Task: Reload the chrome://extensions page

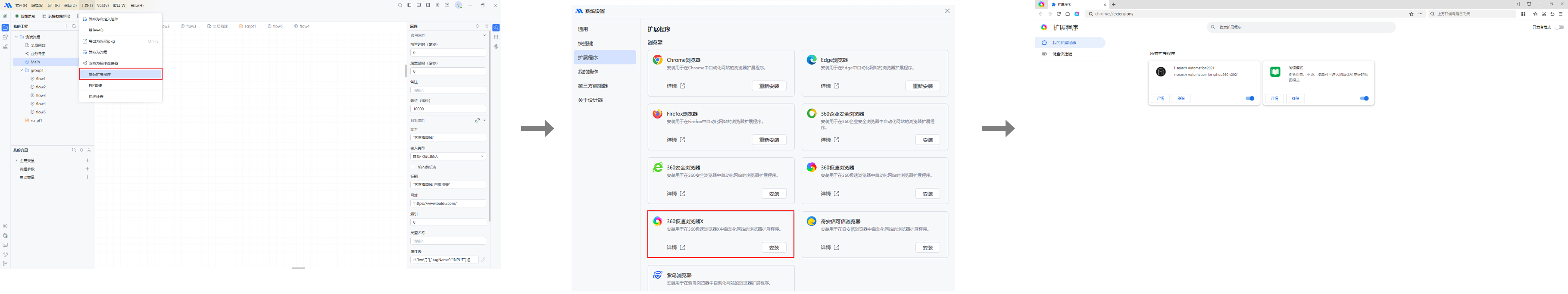Action: coord(1059,14)
